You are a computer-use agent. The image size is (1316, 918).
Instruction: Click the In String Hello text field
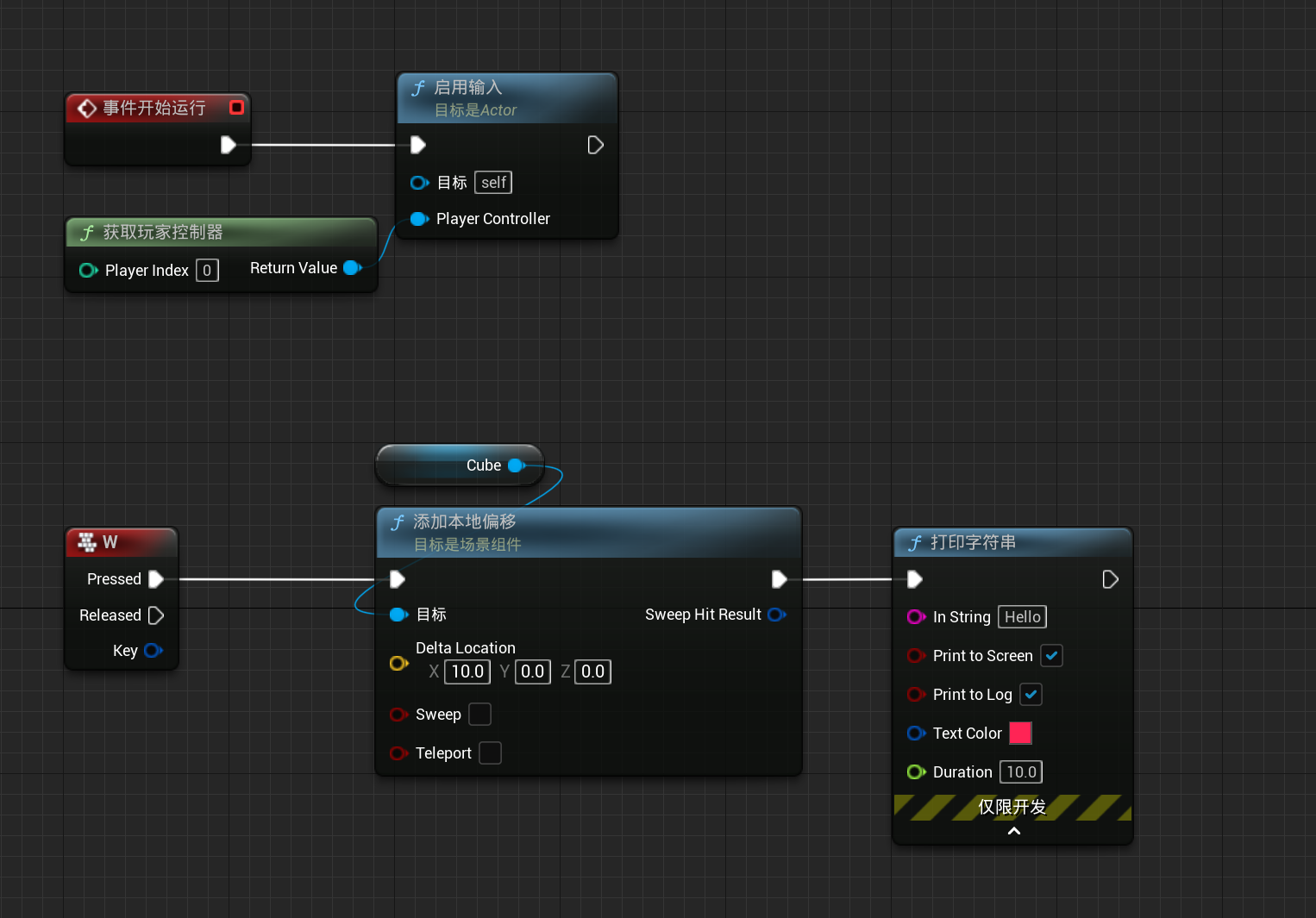1022,617
